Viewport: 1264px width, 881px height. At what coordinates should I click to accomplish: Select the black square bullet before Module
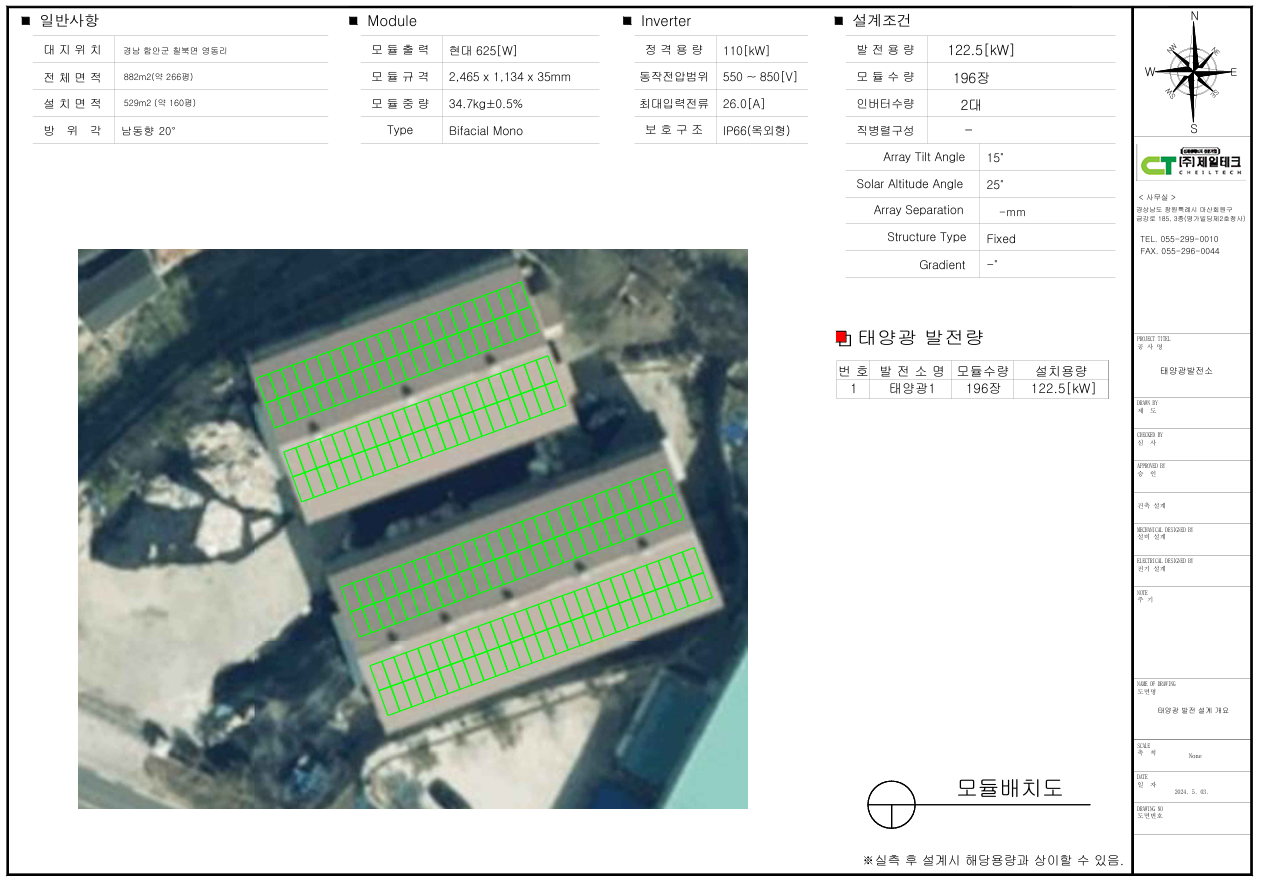coord(353,21)
